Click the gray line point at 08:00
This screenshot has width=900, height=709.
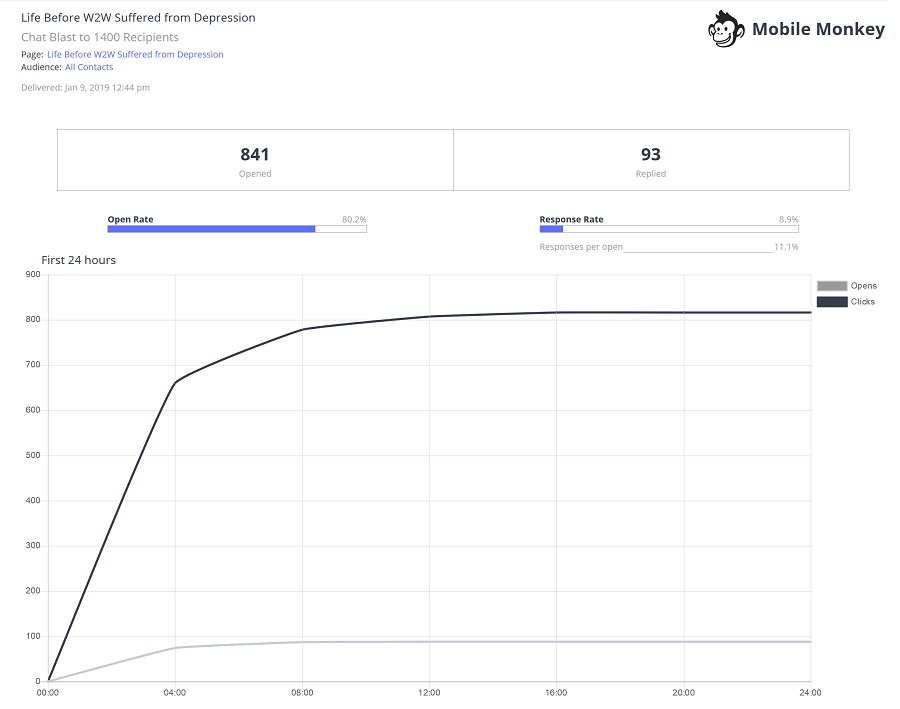302,642
